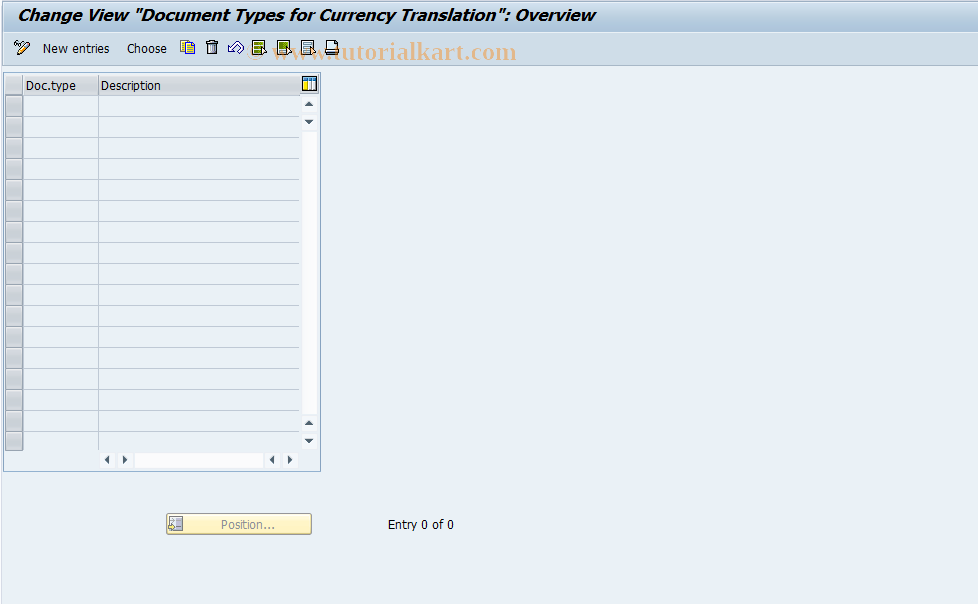Click the Copy As icon
The height and width of the screenshot is (604, 978).
[188, 47]
